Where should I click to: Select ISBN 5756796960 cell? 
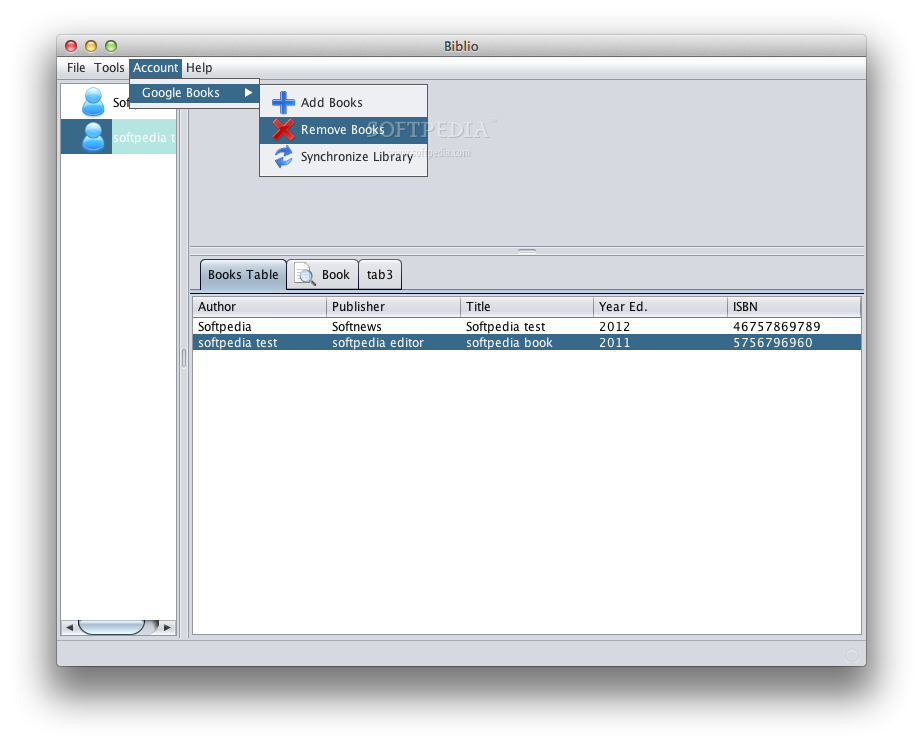(x=794, y=342)
